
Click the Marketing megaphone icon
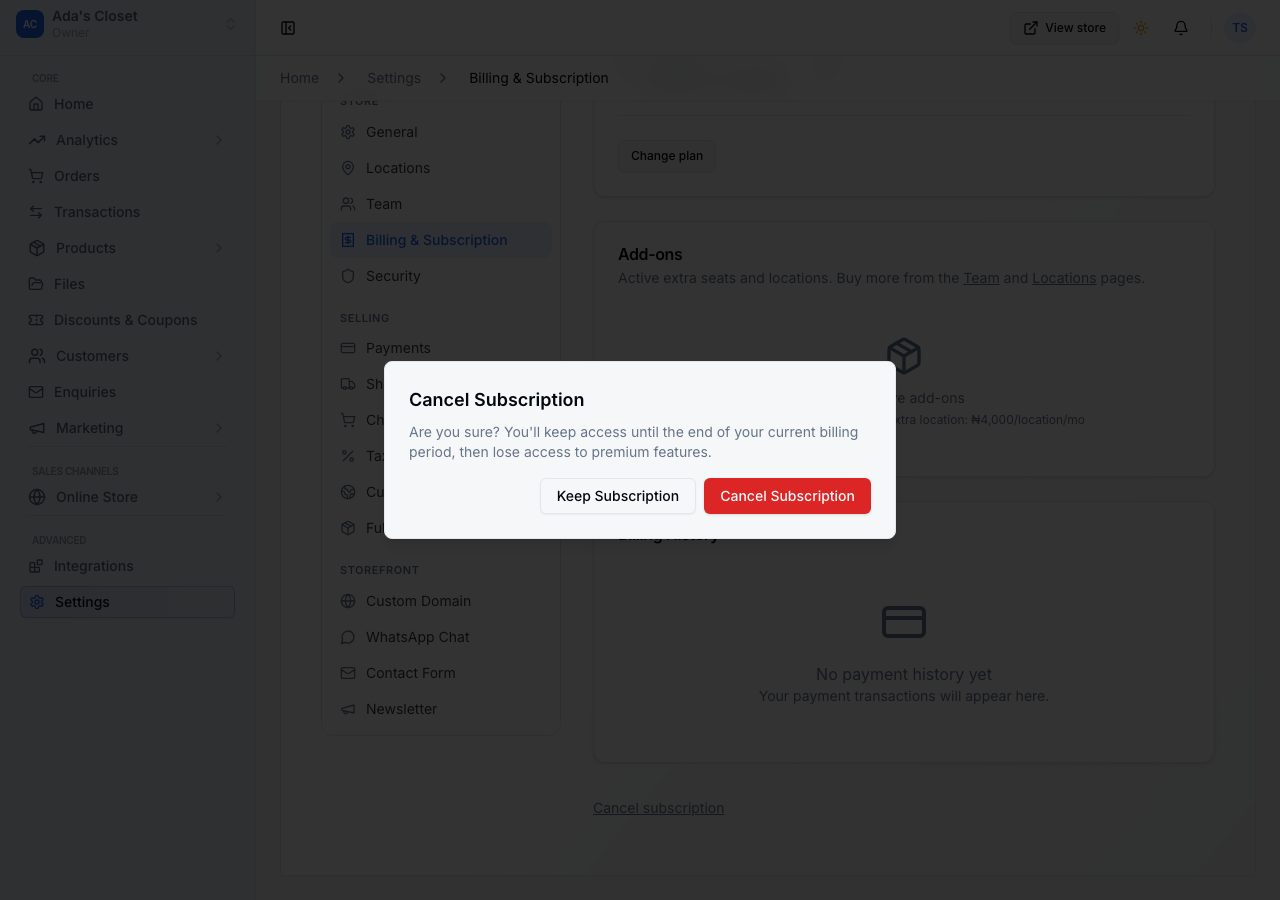(x=37, y=428)
